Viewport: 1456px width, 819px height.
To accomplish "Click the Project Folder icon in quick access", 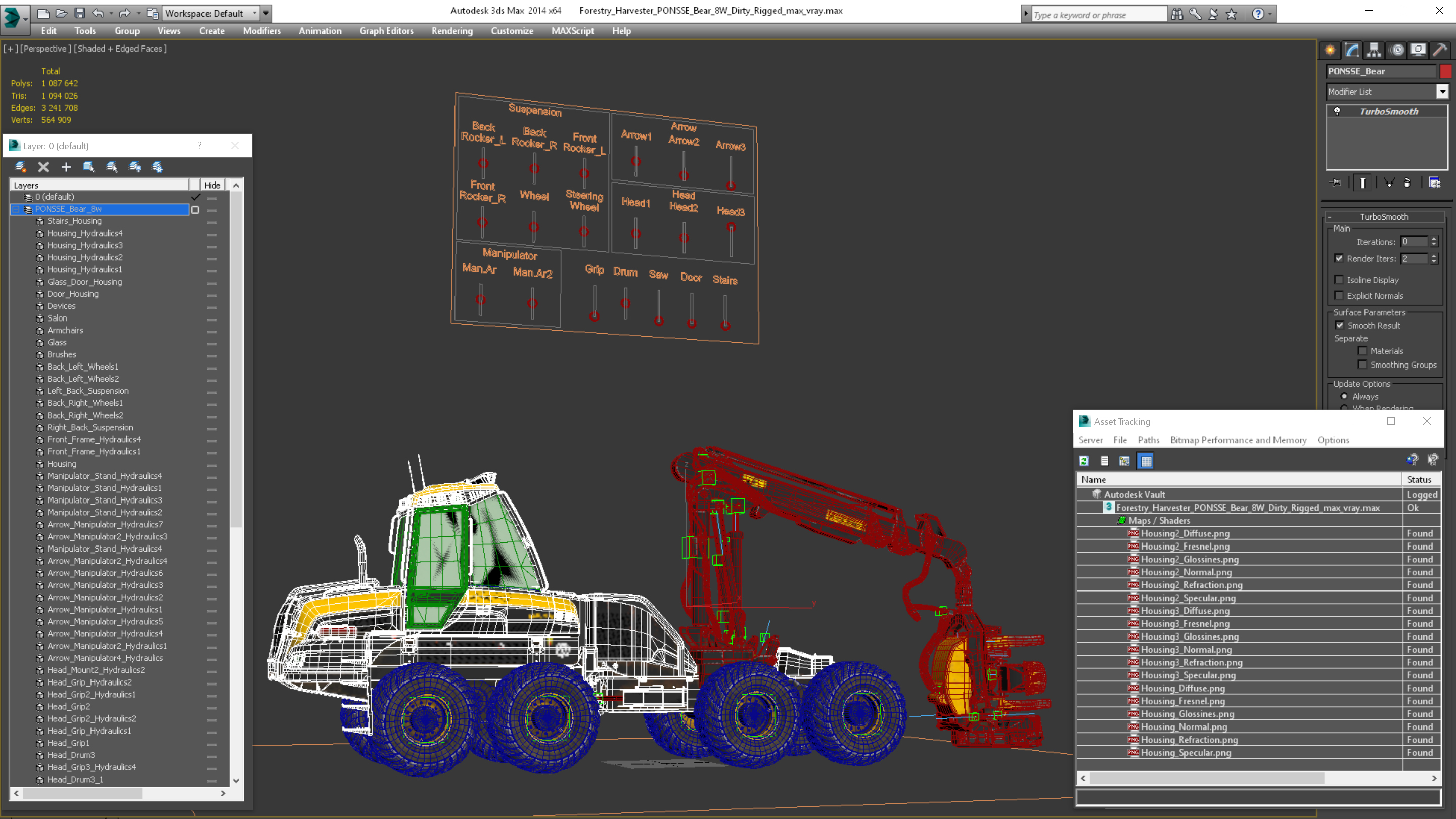I will click(152, 13).
